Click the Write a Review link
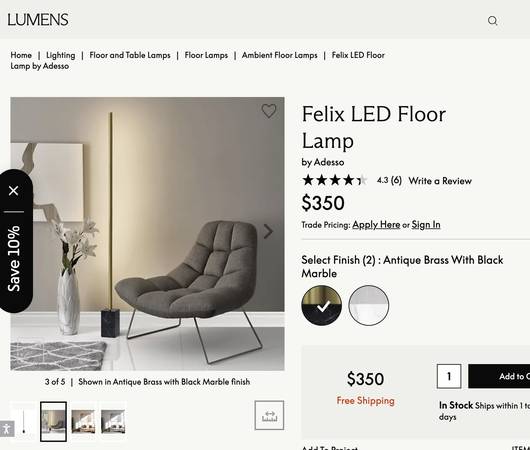 (440, 181)
